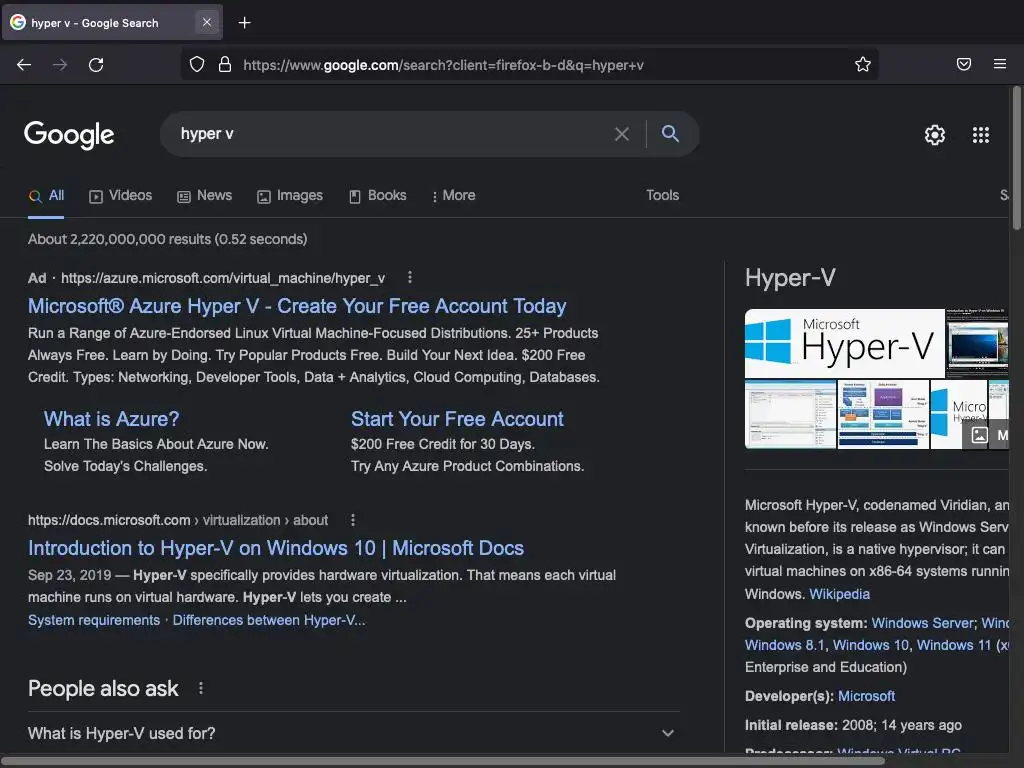
Task: Switch to the News tab
Action: click(204, 195)
